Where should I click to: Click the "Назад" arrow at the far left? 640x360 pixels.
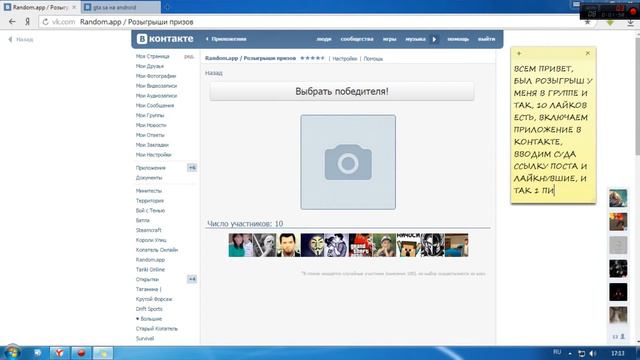(x=21, y=40)
